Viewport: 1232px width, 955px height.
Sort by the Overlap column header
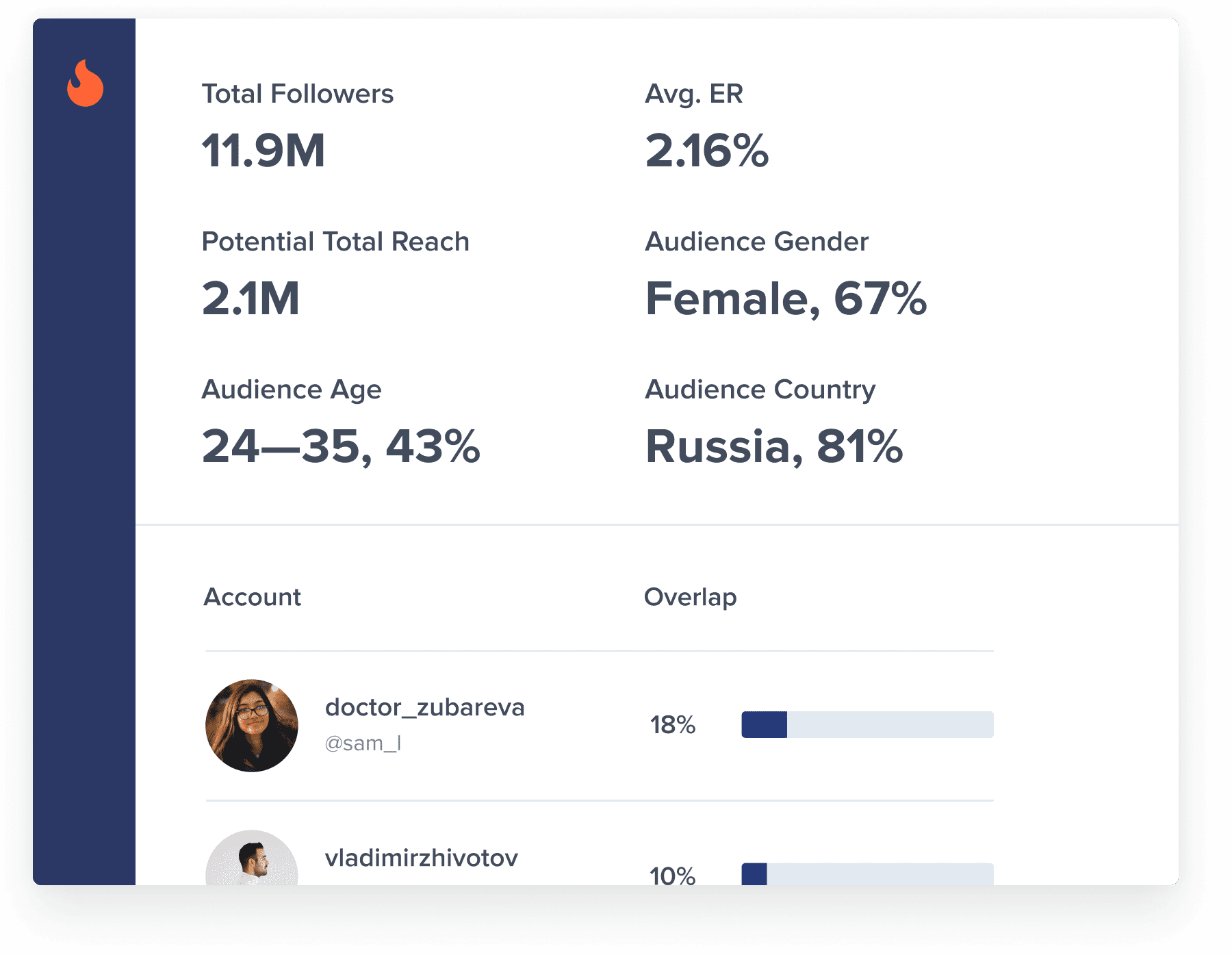point(690,597)
